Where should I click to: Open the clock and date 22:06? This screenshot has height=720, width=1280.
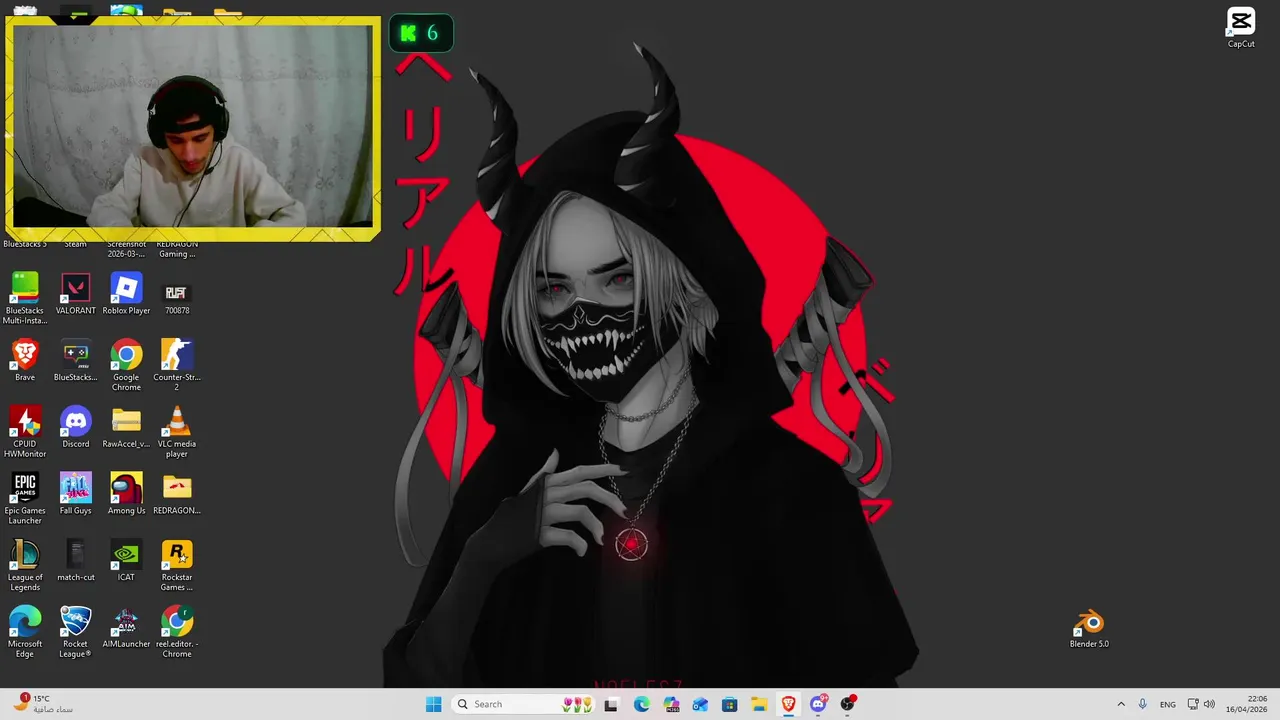[x=1246, y=704]
